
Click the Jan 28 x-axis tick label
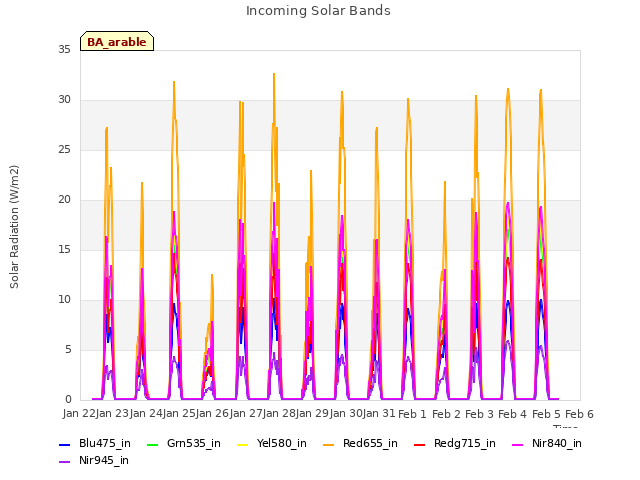click(x=279, y=414)
